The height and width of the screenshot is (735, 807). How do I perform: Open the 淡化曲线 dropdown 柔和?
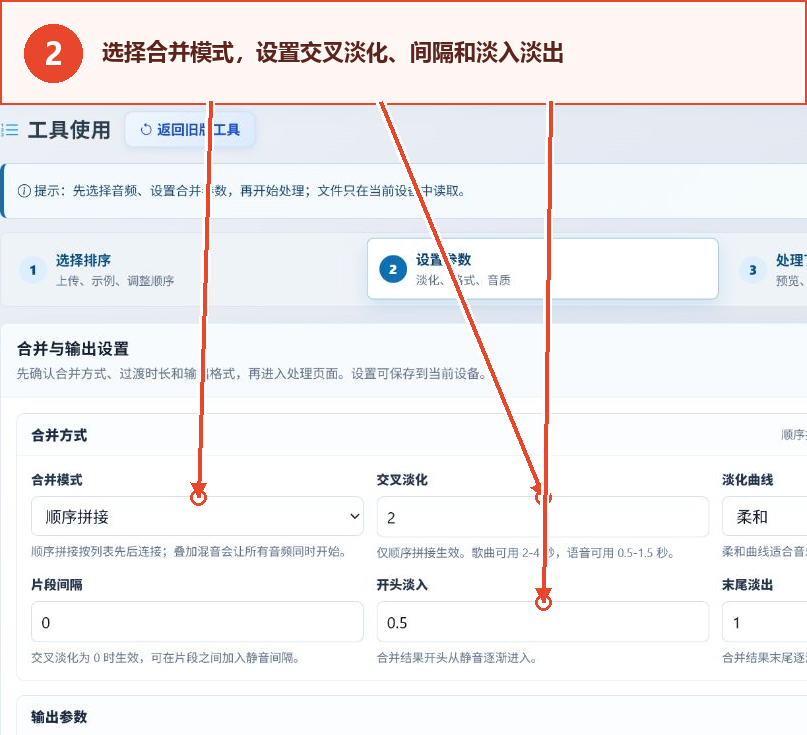coord(765,517)
